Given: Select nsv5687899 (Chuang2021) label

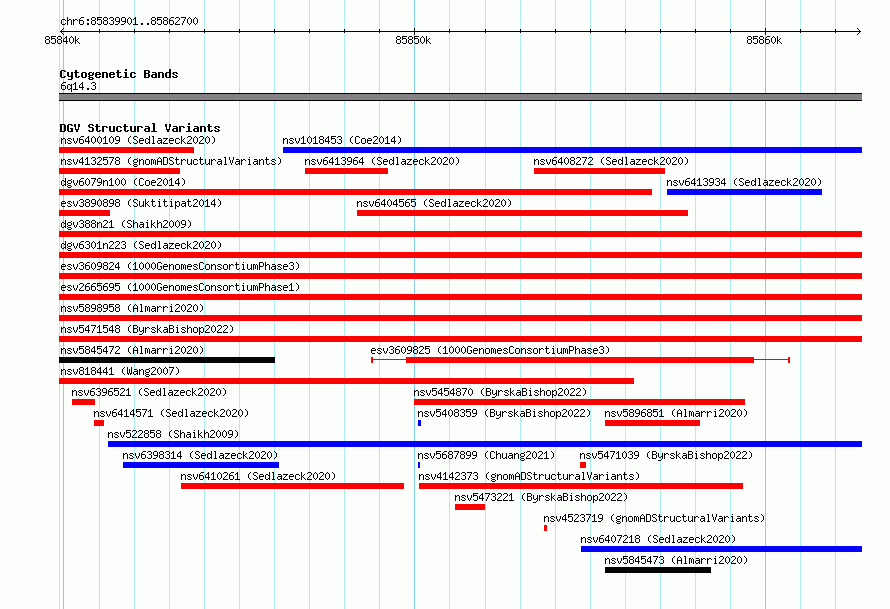Looking at the screenshot, I should click(486, 455).
